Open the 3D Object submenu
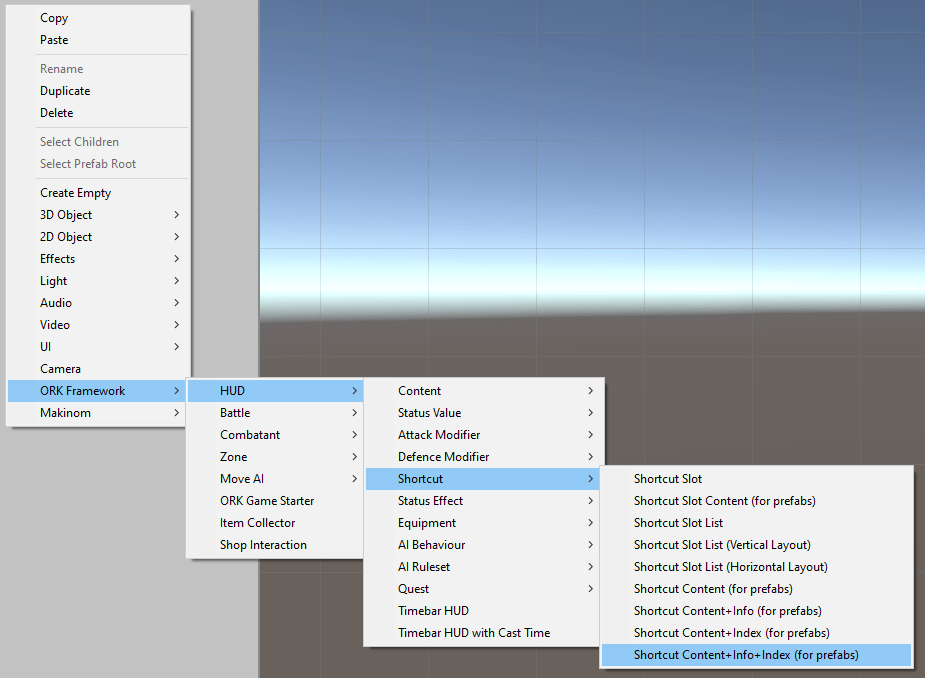The width and height of the screenshot is (925, 678). click(66, 214)
